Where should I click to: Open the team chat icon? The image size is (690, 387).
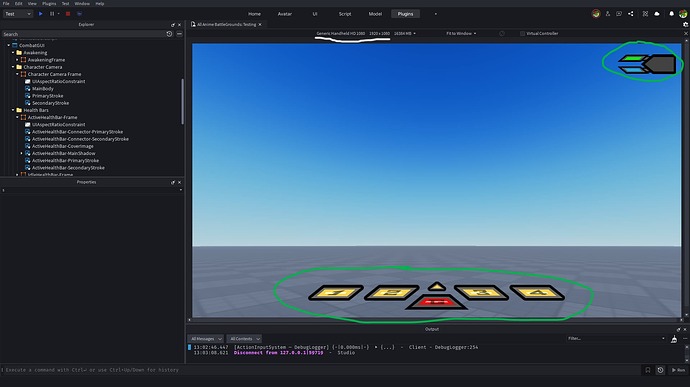619,14
